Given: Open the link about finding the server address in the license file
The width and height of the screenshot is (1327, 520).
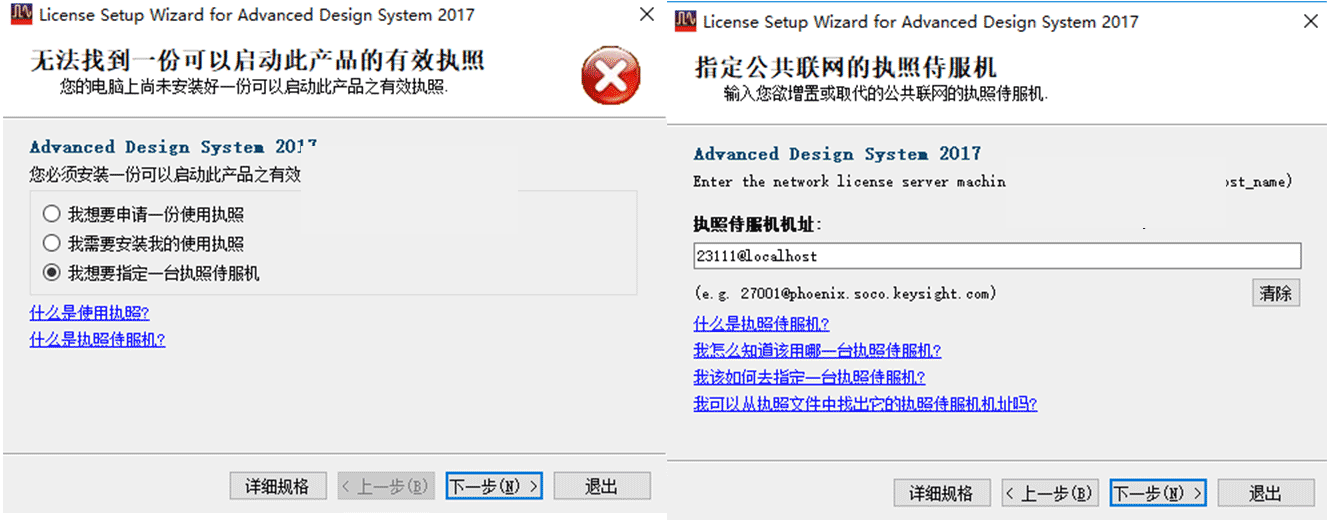Looking at the screenshot, I should pos(865,404).
